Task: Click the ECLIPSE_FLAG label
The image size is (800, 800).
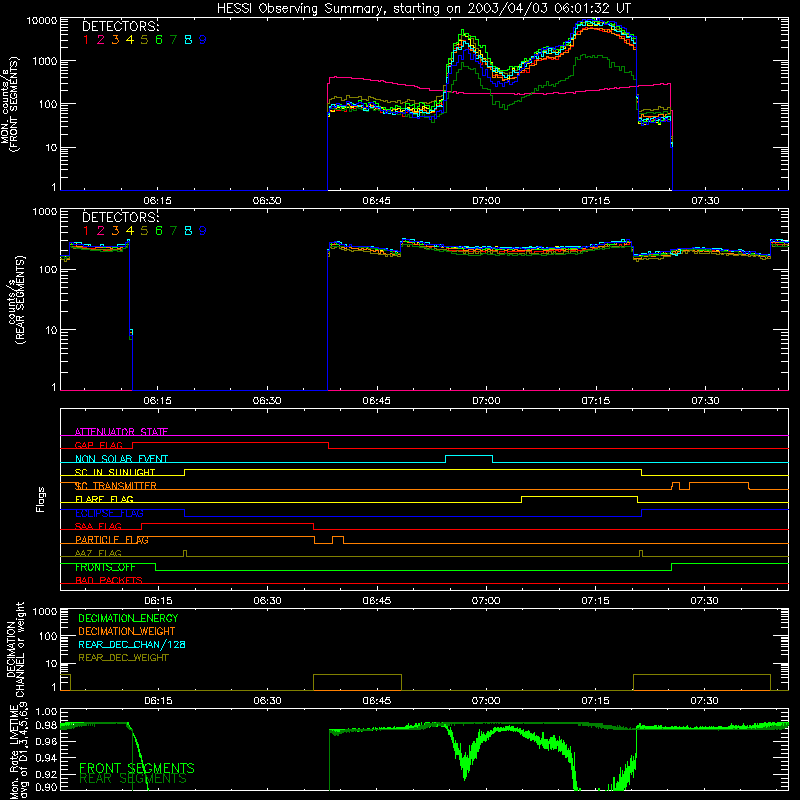Action: coord(109,513)
